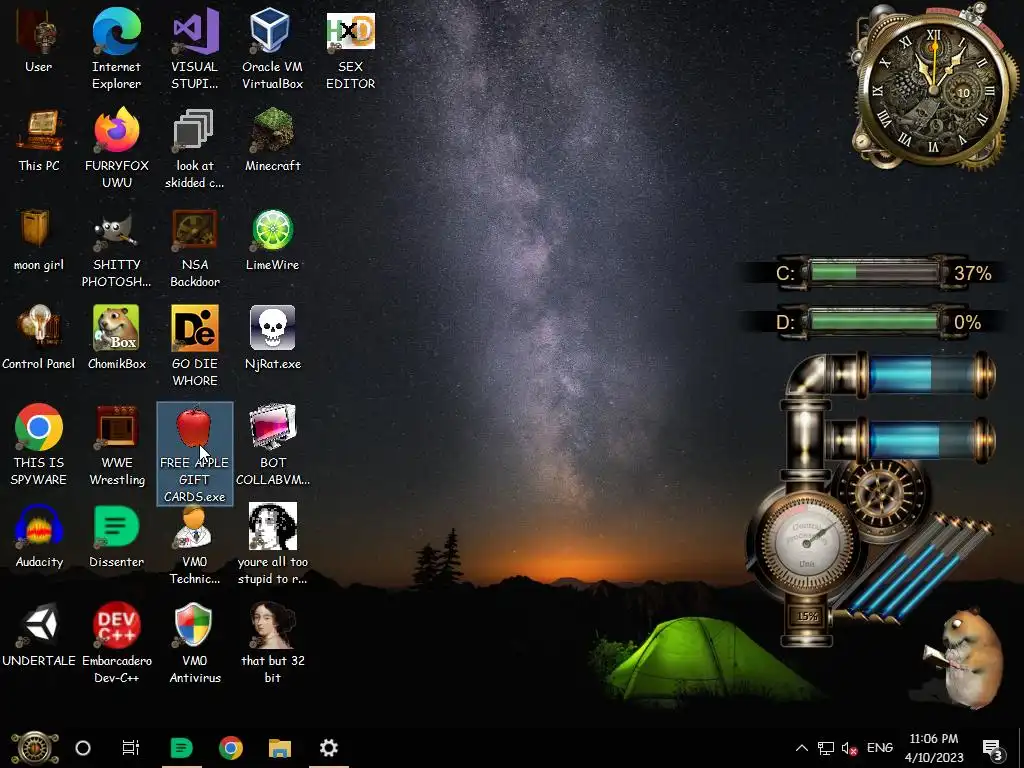Image resolution: width=1024 pixels, height=768 pixels.
Task: Click the muted volume tray icon
Action: (x=850, y=748)
